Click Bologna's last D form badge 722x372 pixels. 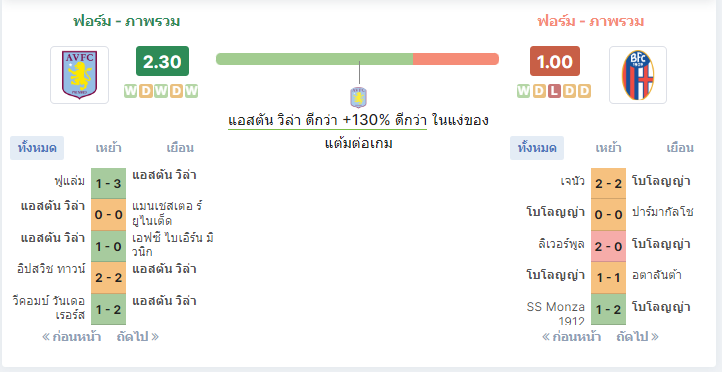[x=584, y=91]
